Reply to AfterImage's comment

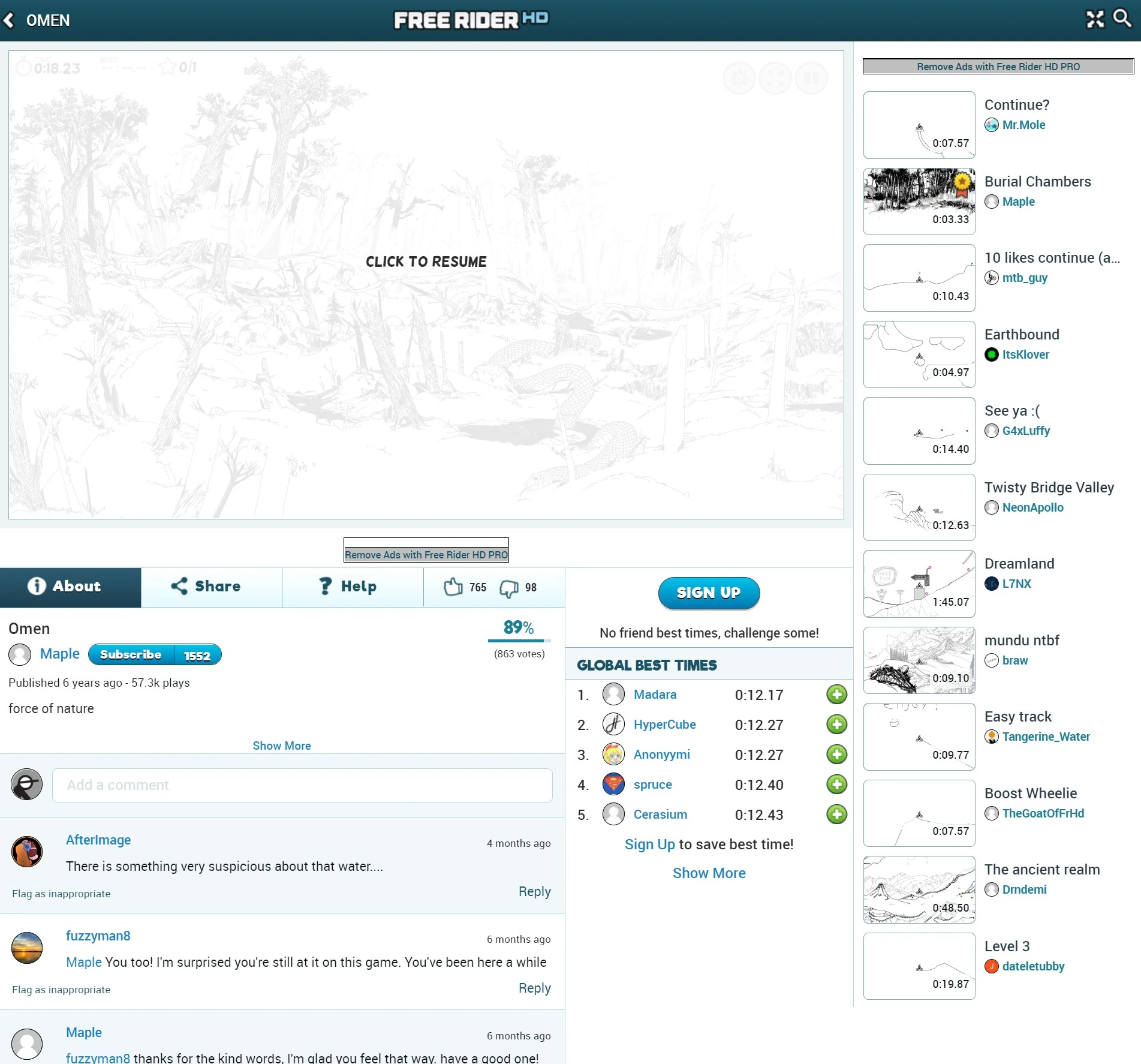[x=535, y=892]
